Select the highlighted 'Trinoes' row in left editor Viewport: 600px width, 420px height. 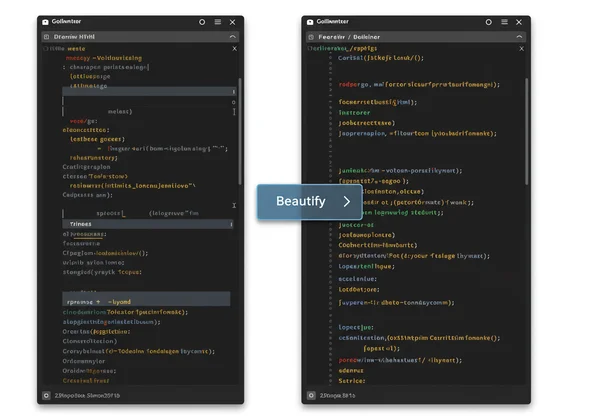(x=148, y=224)
